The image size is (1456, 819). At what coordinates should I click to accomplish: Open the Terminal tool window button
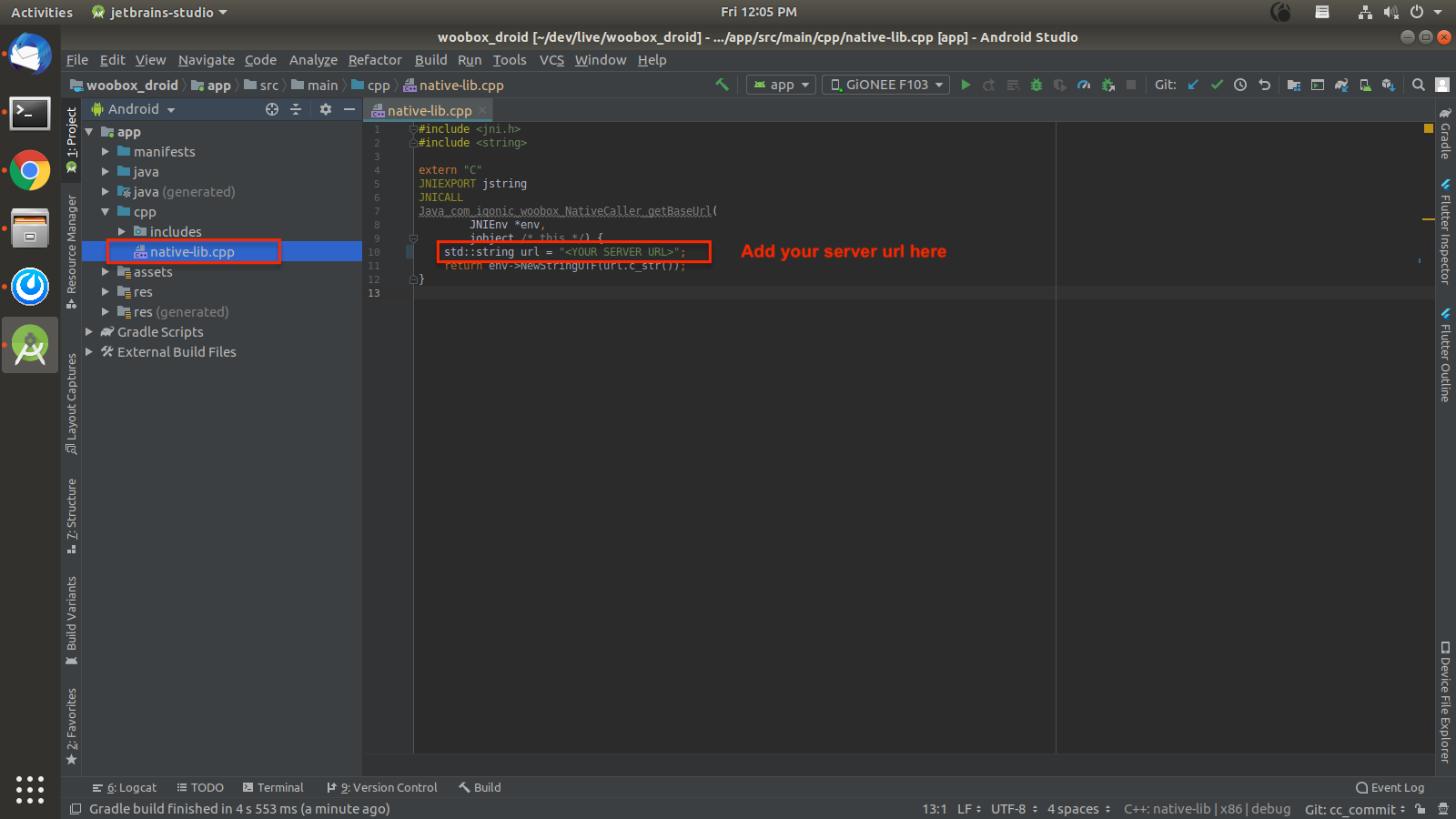coord(273,788)
